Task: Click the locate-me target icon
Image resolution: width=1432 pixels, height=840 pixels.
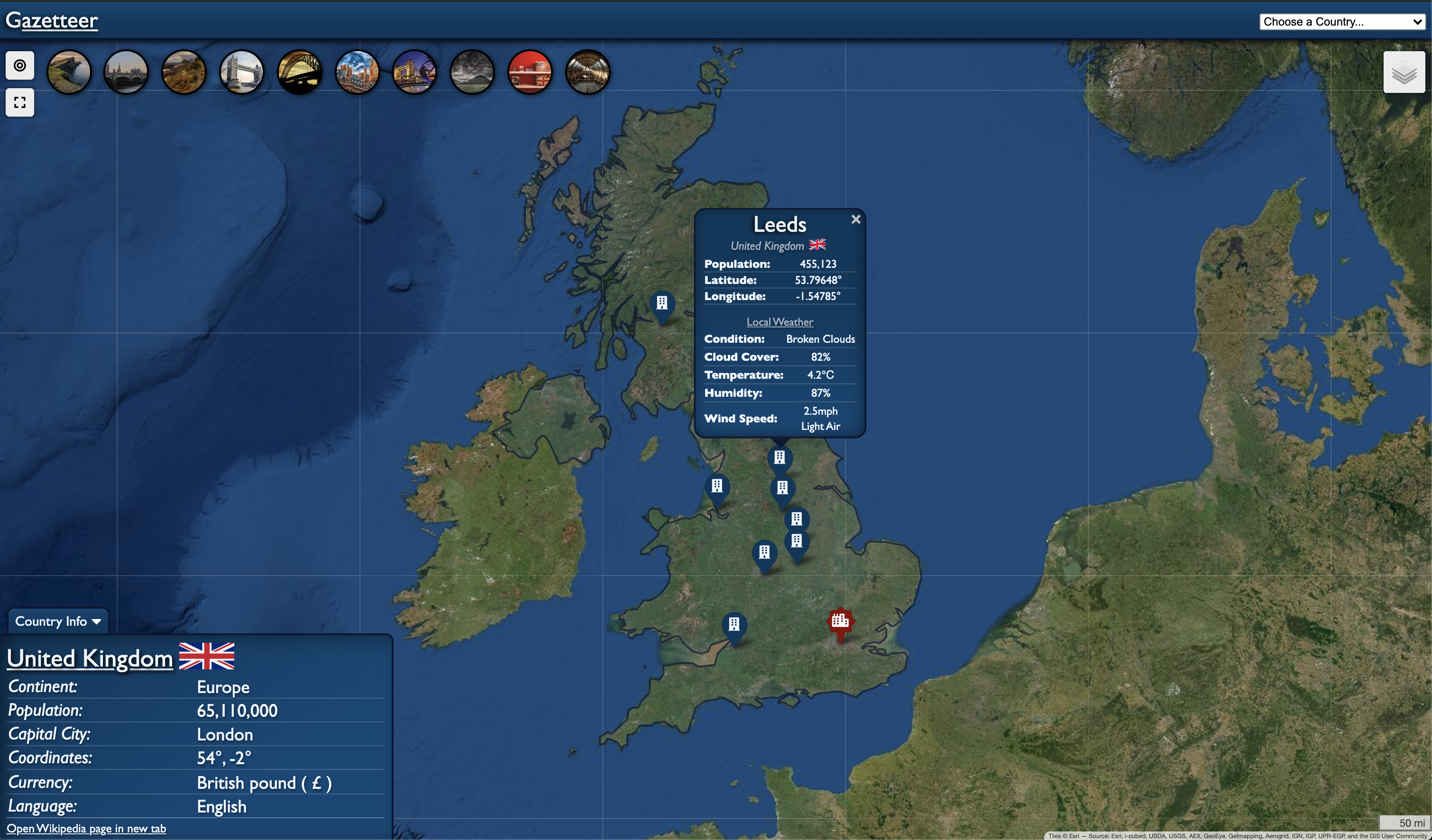Action: point(20,65)
